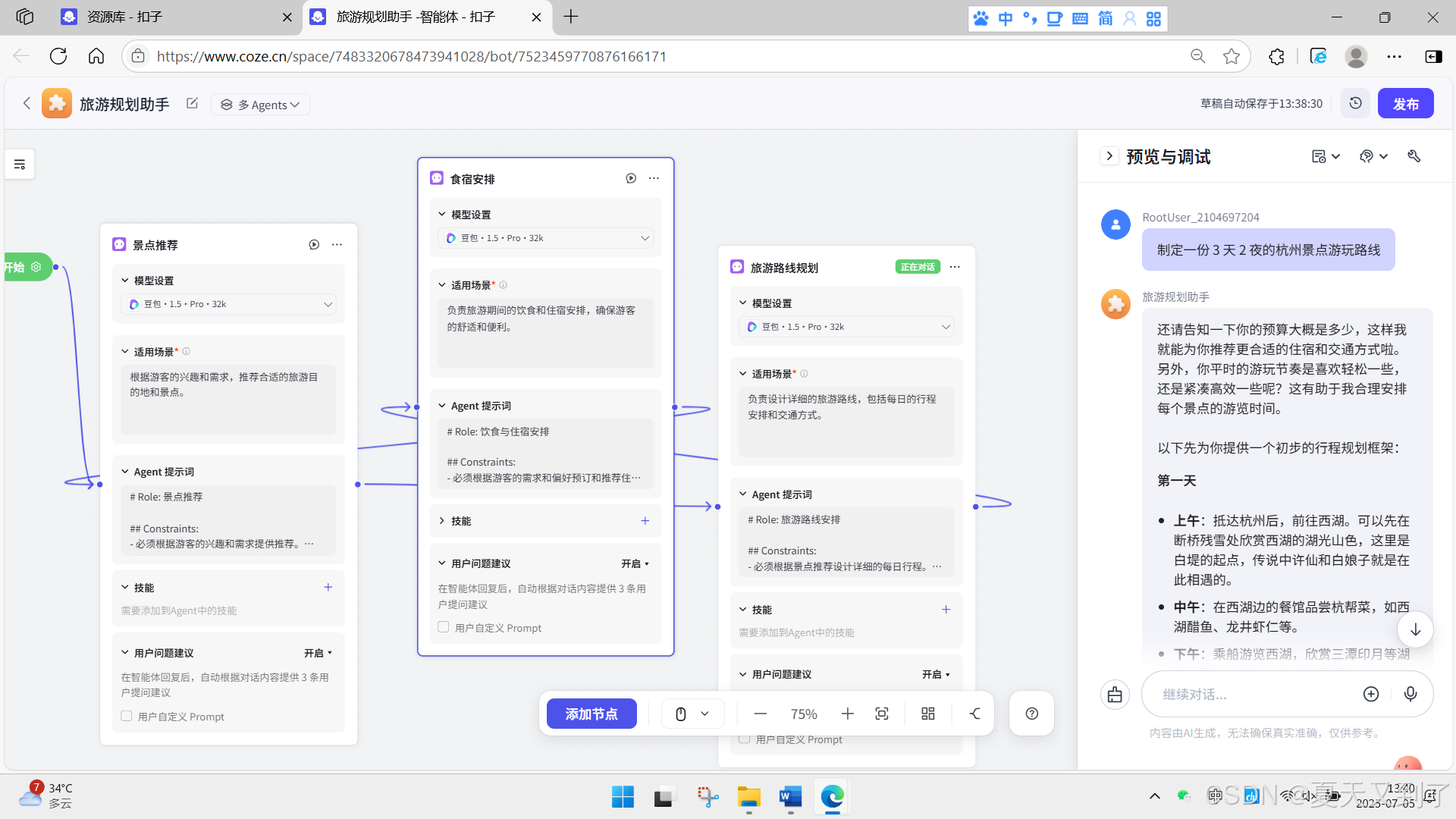Click the run icon on 景点推荐 node
This screenshot has width=1456, height=819.
pos(314,244)
